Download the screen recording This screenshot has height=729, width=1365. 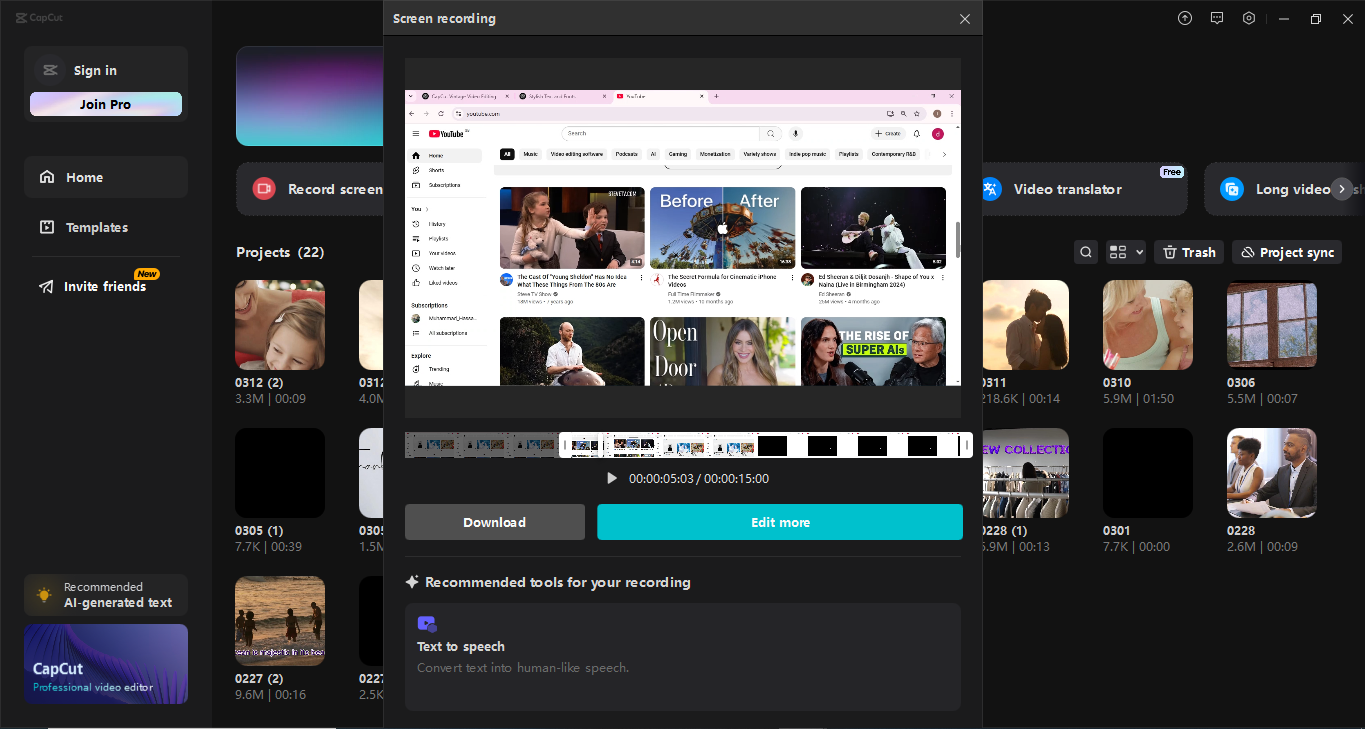pos(494,521)
